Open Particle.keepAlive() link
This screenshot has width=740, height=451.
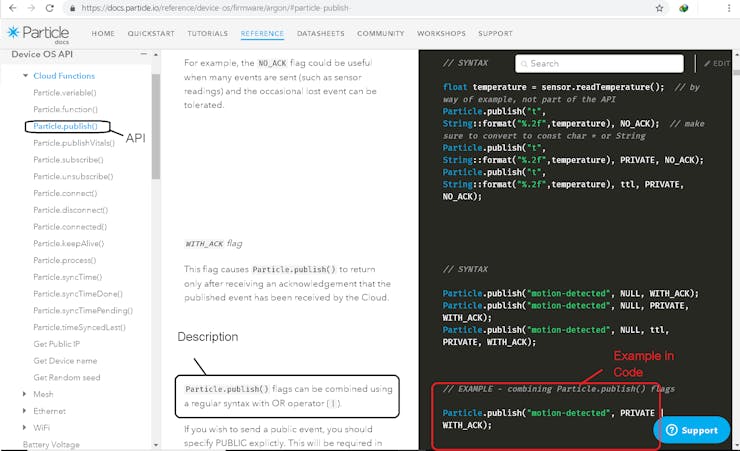68,243
